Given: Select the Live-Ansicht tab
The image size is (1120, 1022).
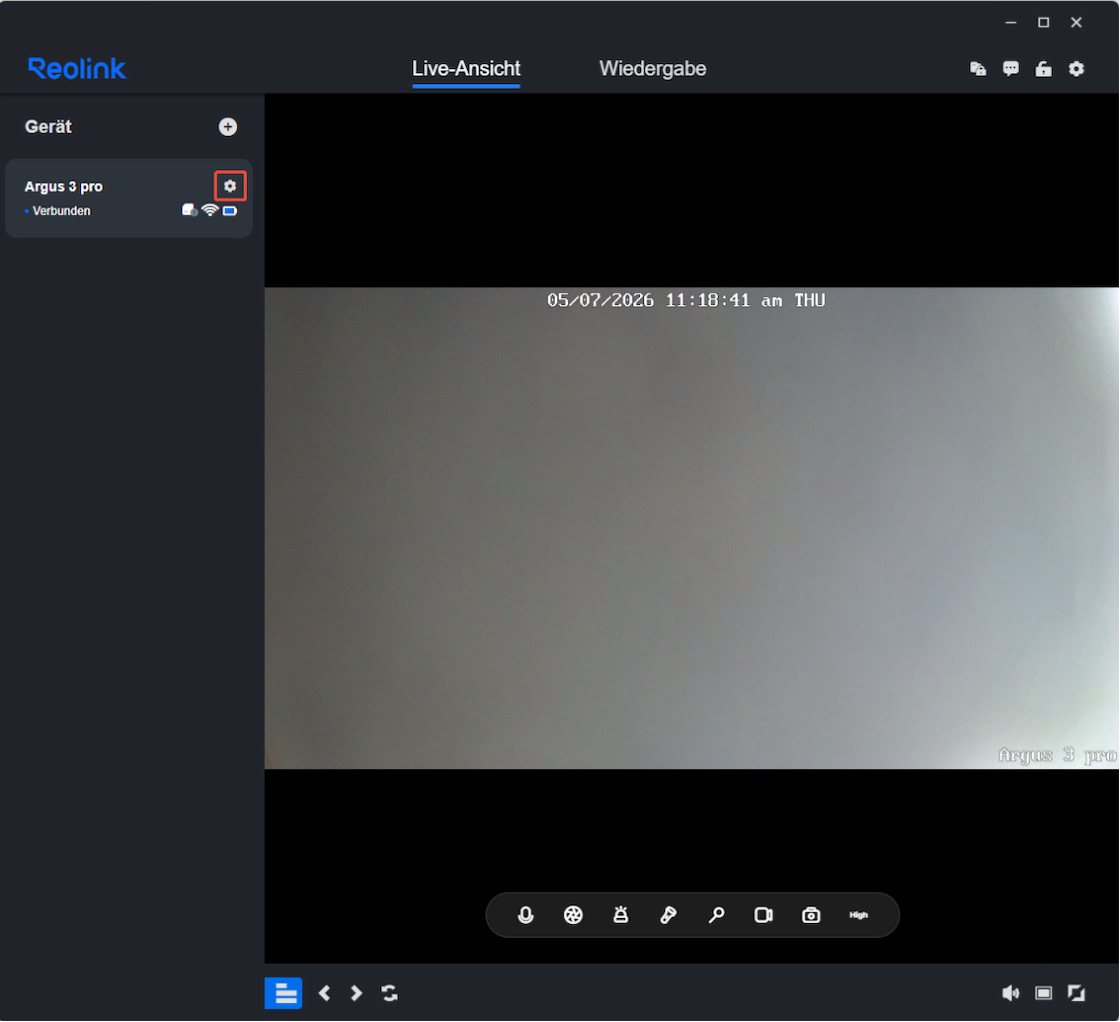Looking at the screenshot, I should coord(466,69).
